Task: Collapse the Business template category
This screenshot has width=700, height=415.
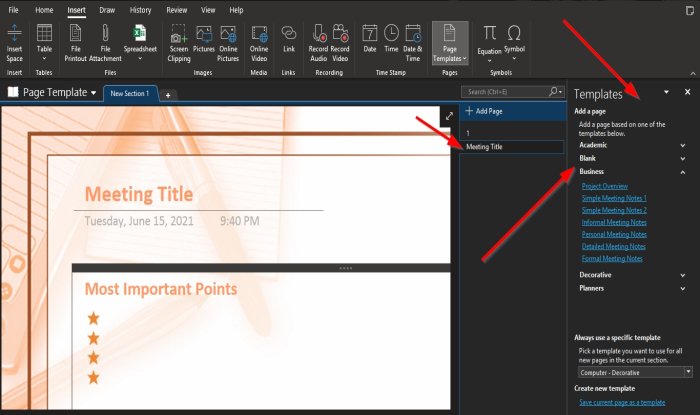Action: [683, 172]
